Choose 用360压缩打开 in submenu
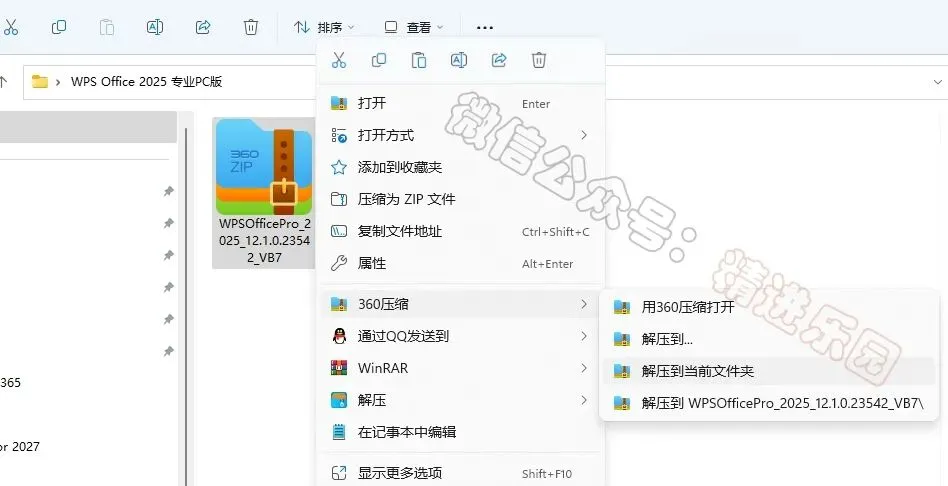The width and height of the screenshot is (948, 486). click(x=768, y=306)
